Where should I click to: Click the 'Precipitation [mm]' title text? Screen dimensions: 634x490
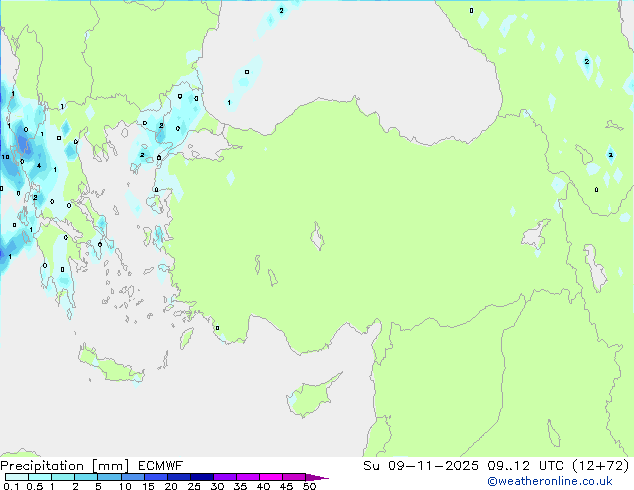point(65,466)
